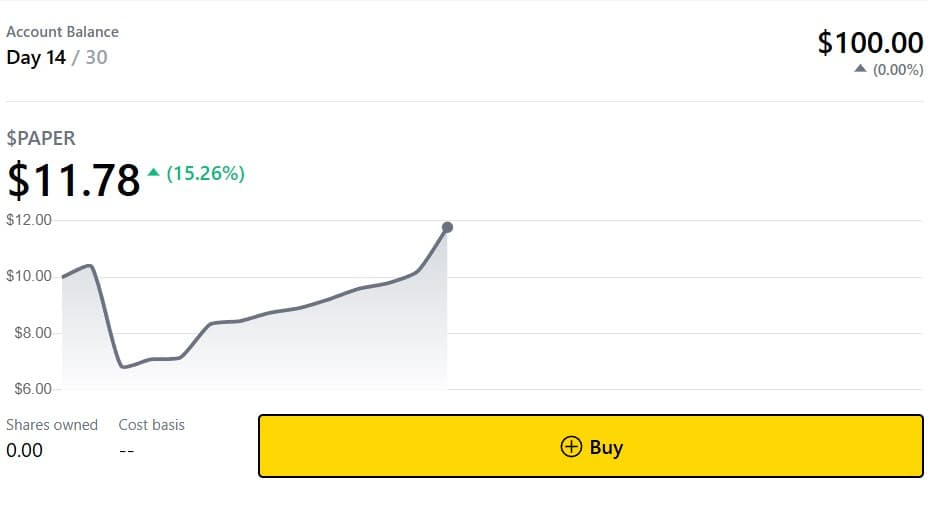Viewport: 928px width, 522px height.
Task: Click the yellow Buy button
Action: [591, 446]
